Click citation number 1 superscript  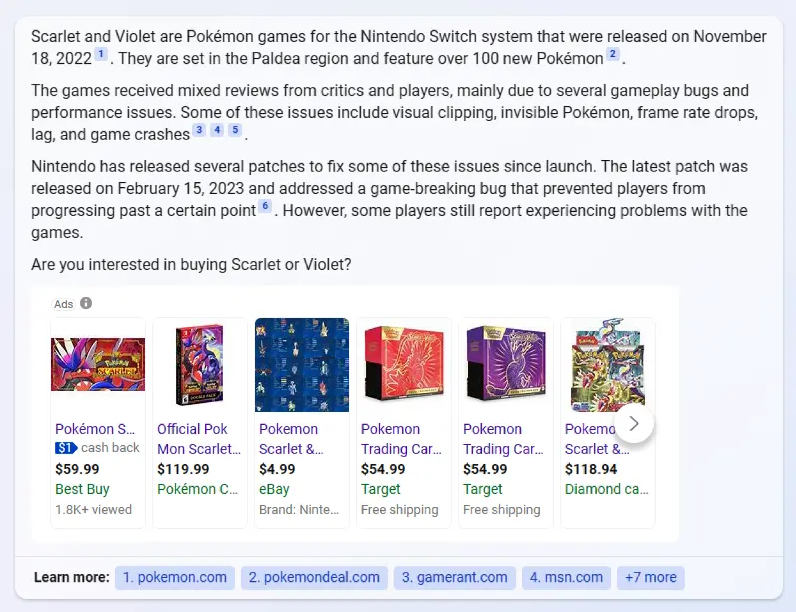pyautogui.click(x=101, y=53)
